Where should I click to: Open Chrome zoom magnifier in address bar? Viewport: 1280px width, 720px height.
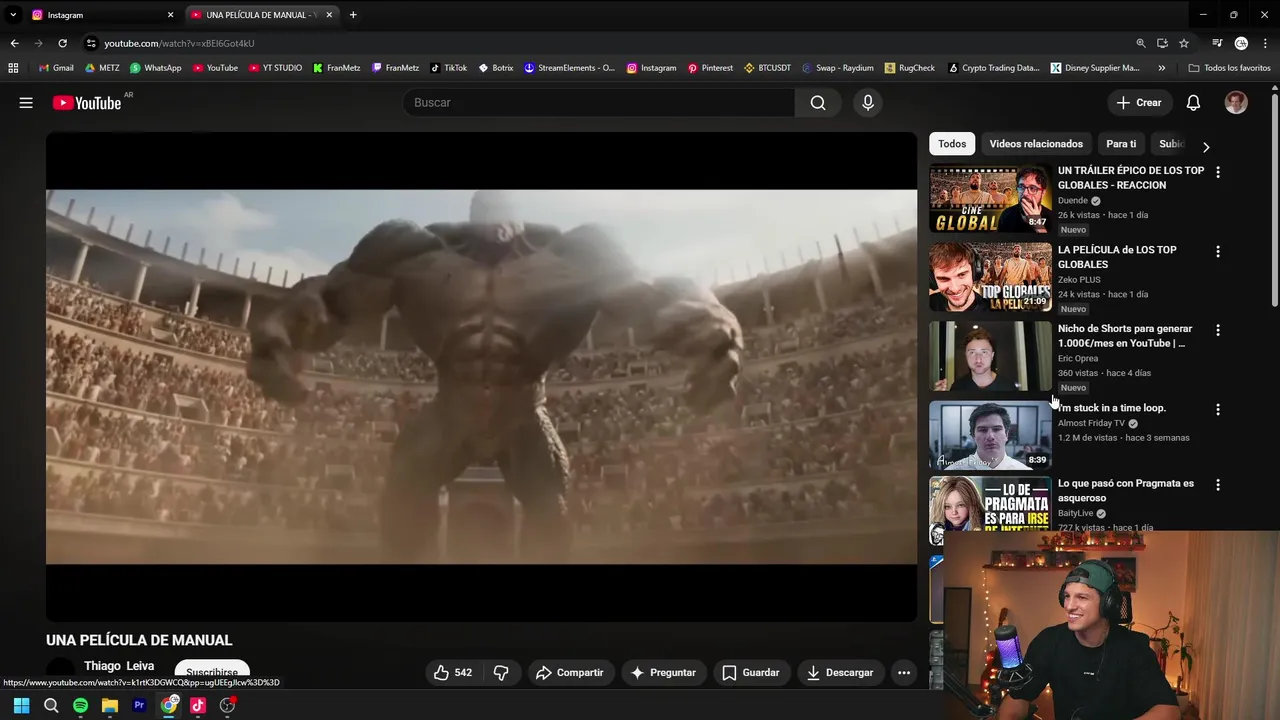tap(1141, 43)
